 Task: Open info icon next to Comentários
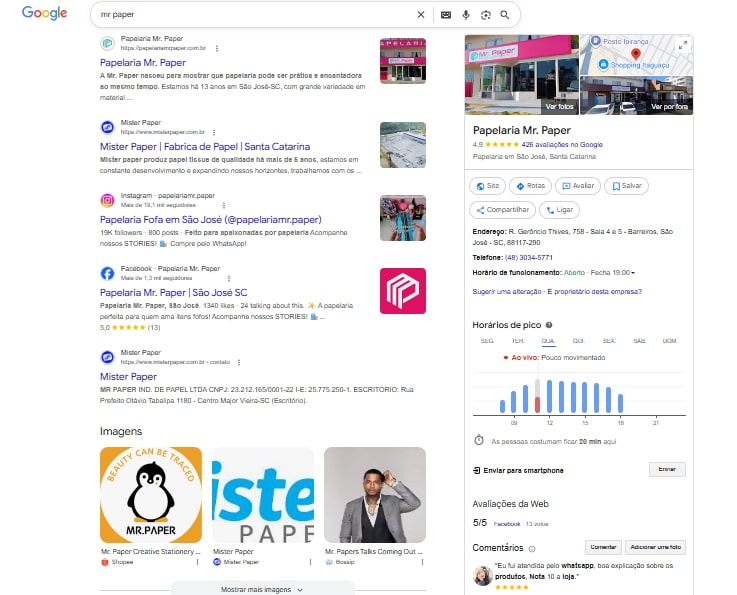532,548
